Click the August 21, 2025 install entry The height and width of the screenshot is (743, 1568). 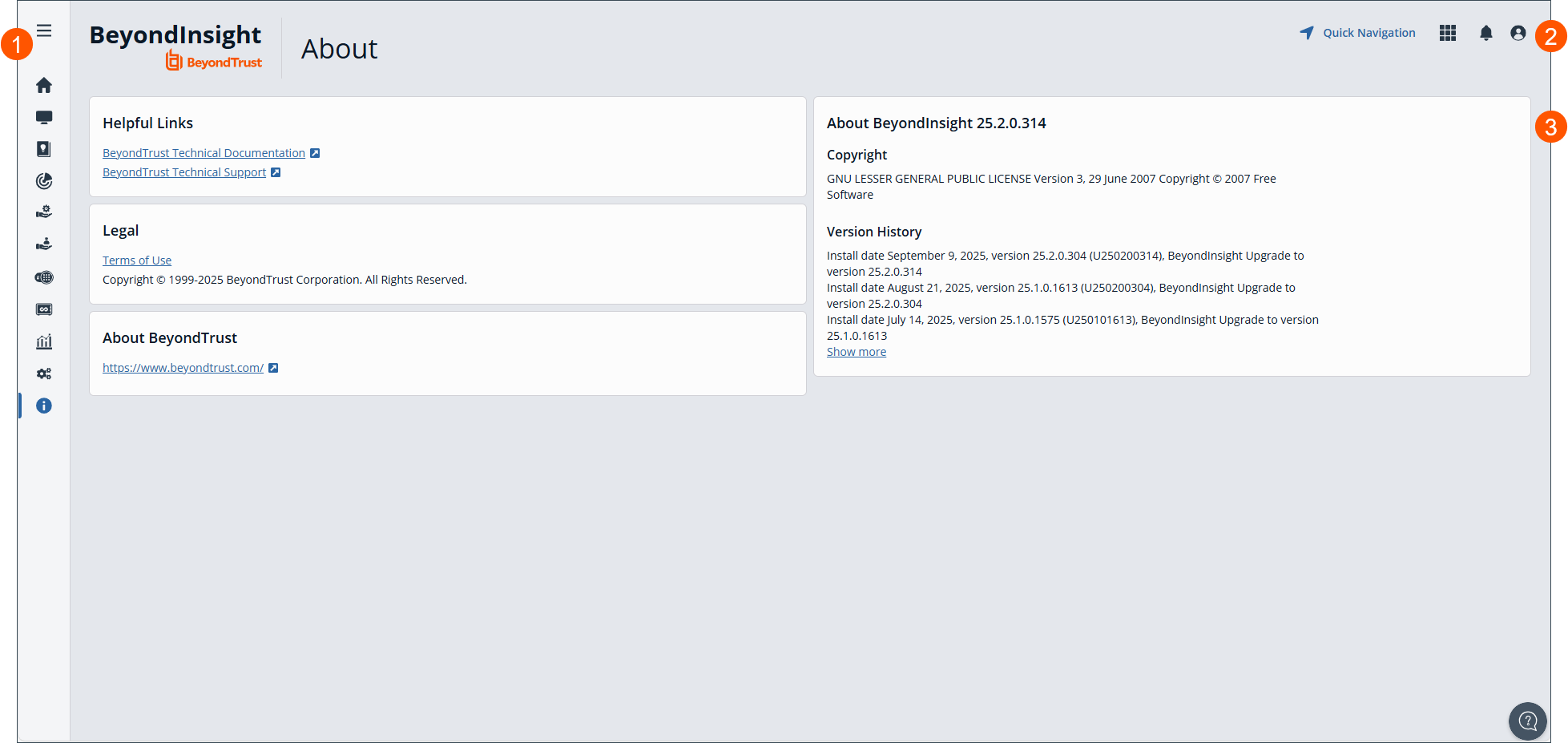1061,296
